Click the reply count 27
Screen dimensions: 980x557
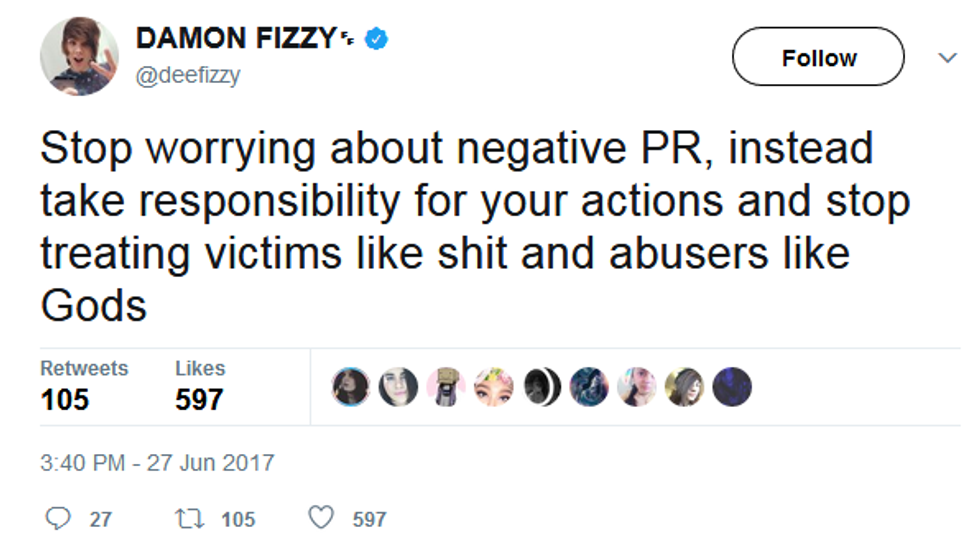click(x=100, y=519)
